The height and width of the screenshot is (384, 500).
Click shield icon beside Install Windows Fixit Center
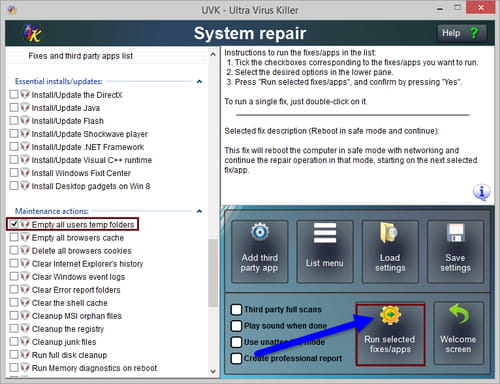pos(25,173)
